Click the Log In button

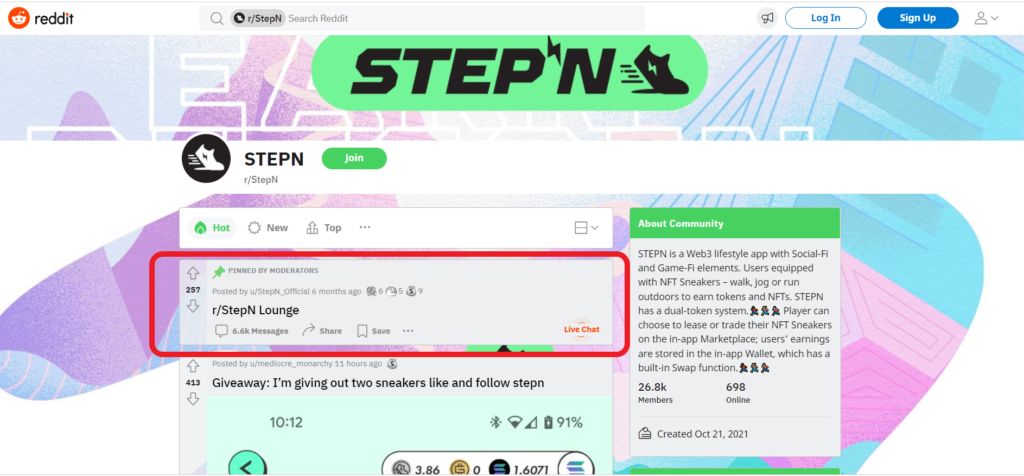825,18
